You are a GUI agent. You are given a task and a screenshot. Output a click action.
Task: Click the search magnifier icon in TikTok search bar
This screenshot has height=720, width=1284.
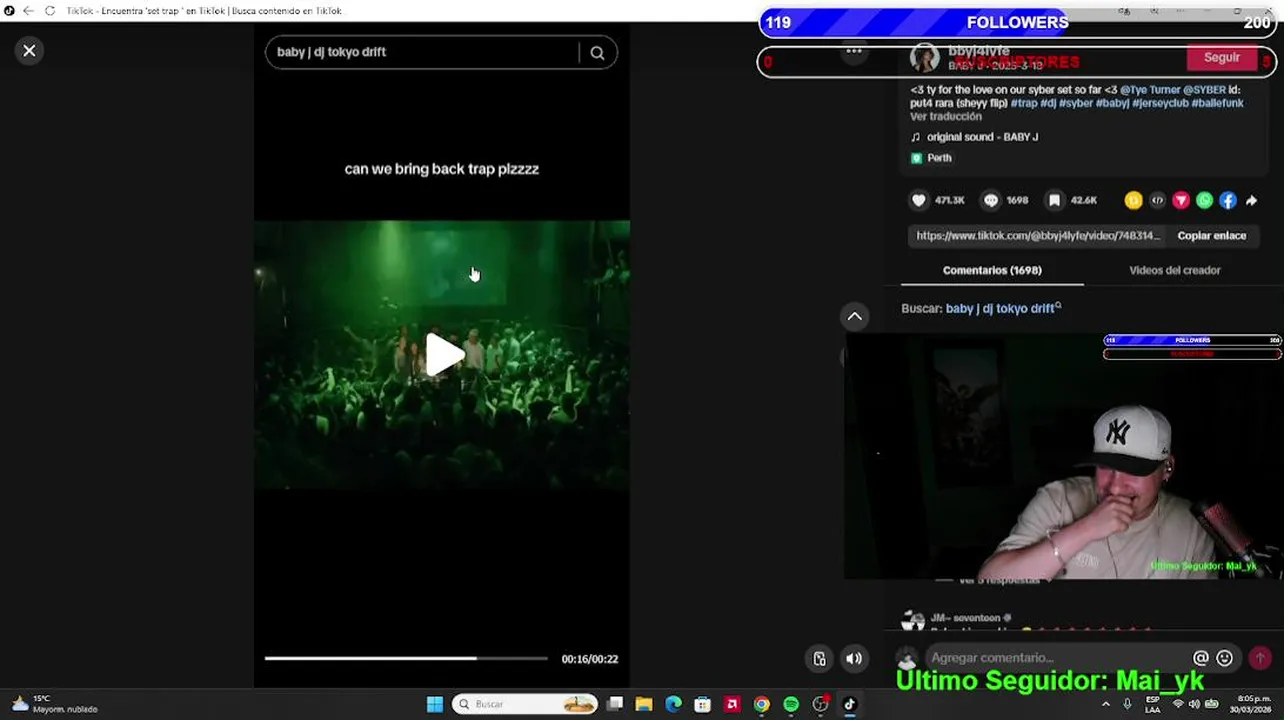pyautogui.click(x=597, y=53)
